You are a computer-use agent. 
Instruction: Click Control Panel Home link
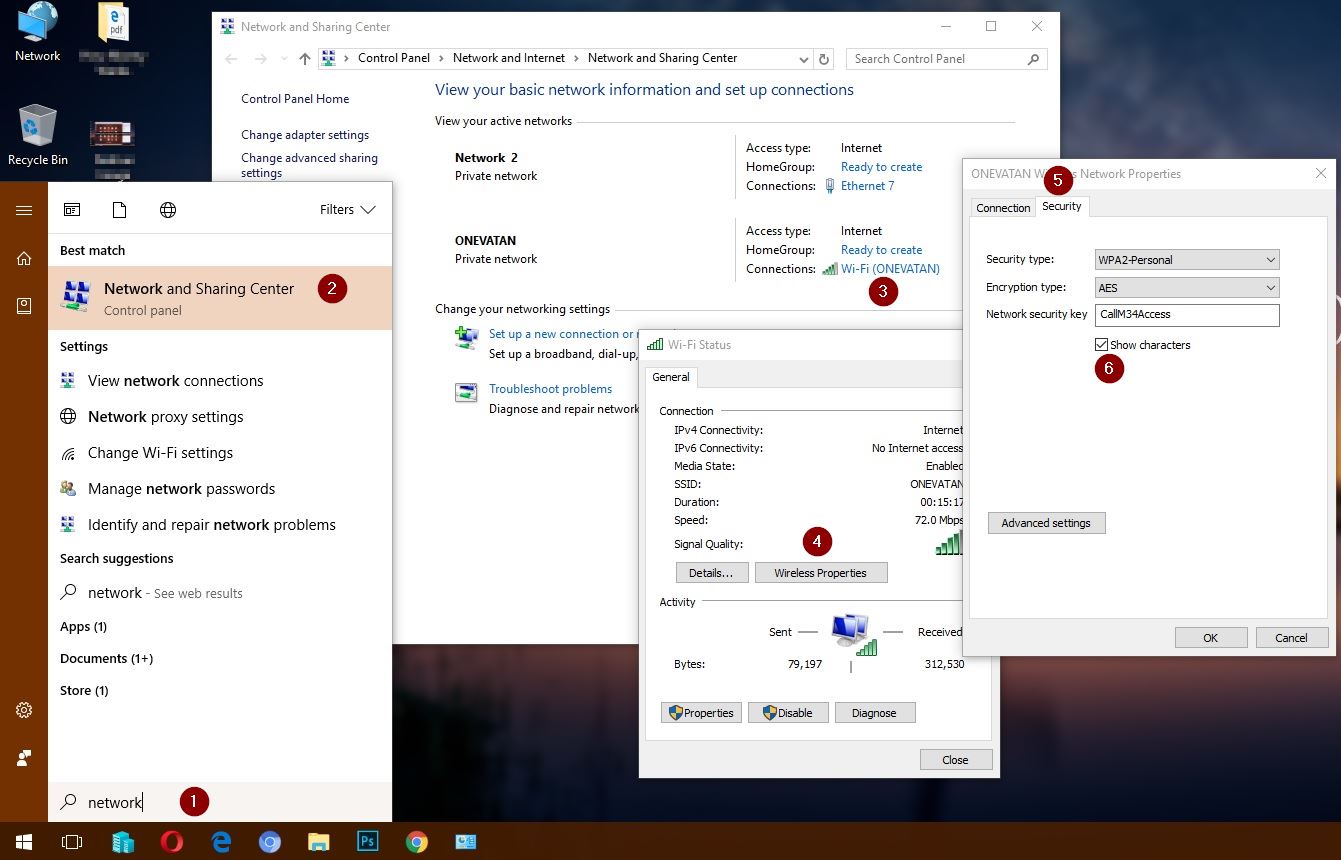(x=295, y=99)
